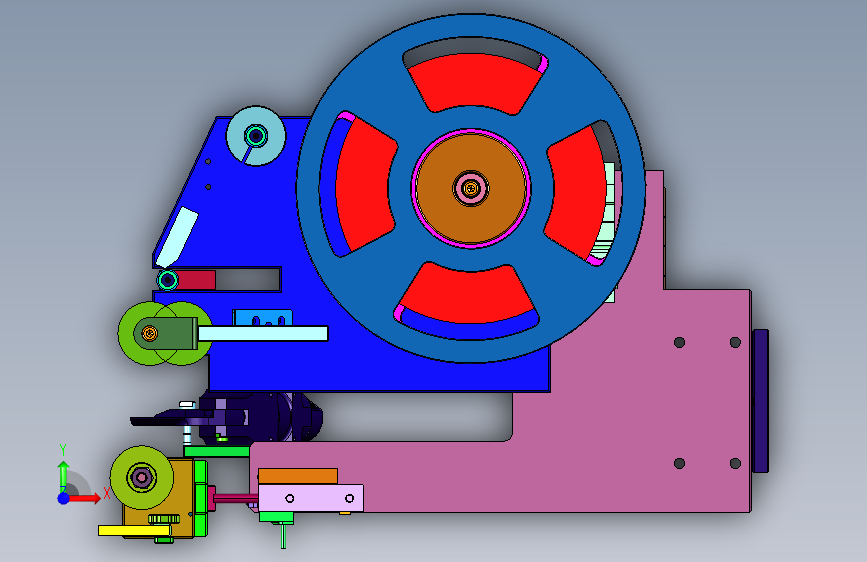Select the maroon rod beside the lavender block

(236, 499)
